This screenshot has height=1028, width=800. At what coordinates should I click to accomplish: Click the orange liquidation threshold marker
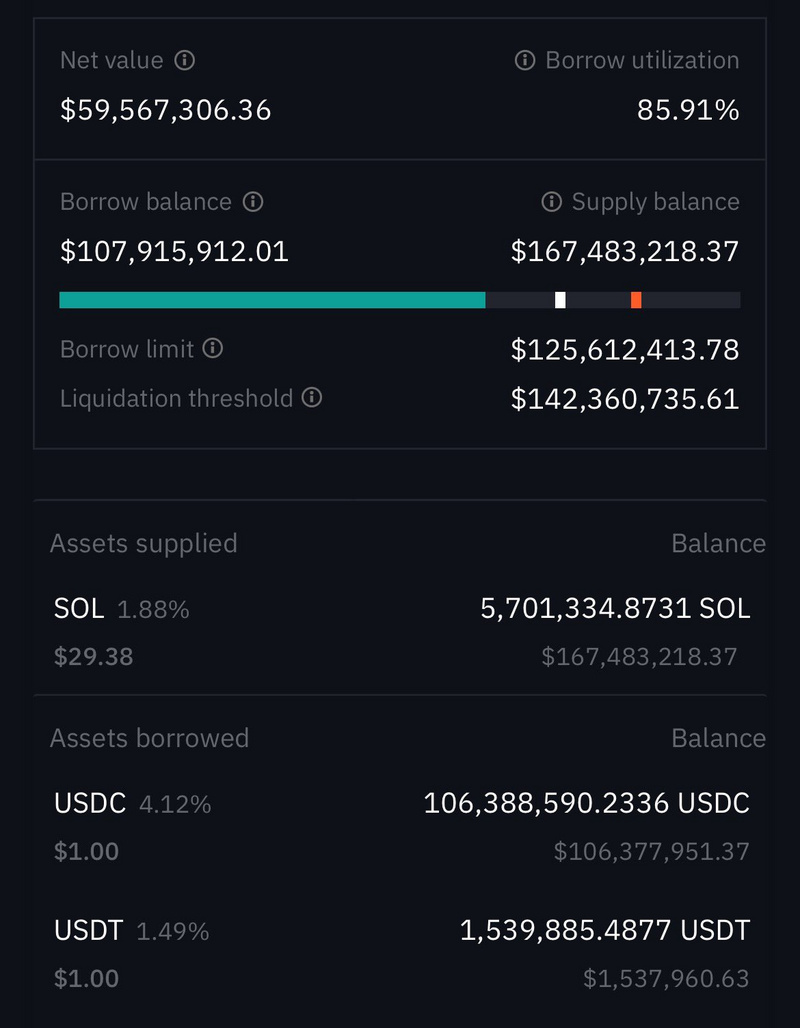pyautogui.click(x=636, y=300)
